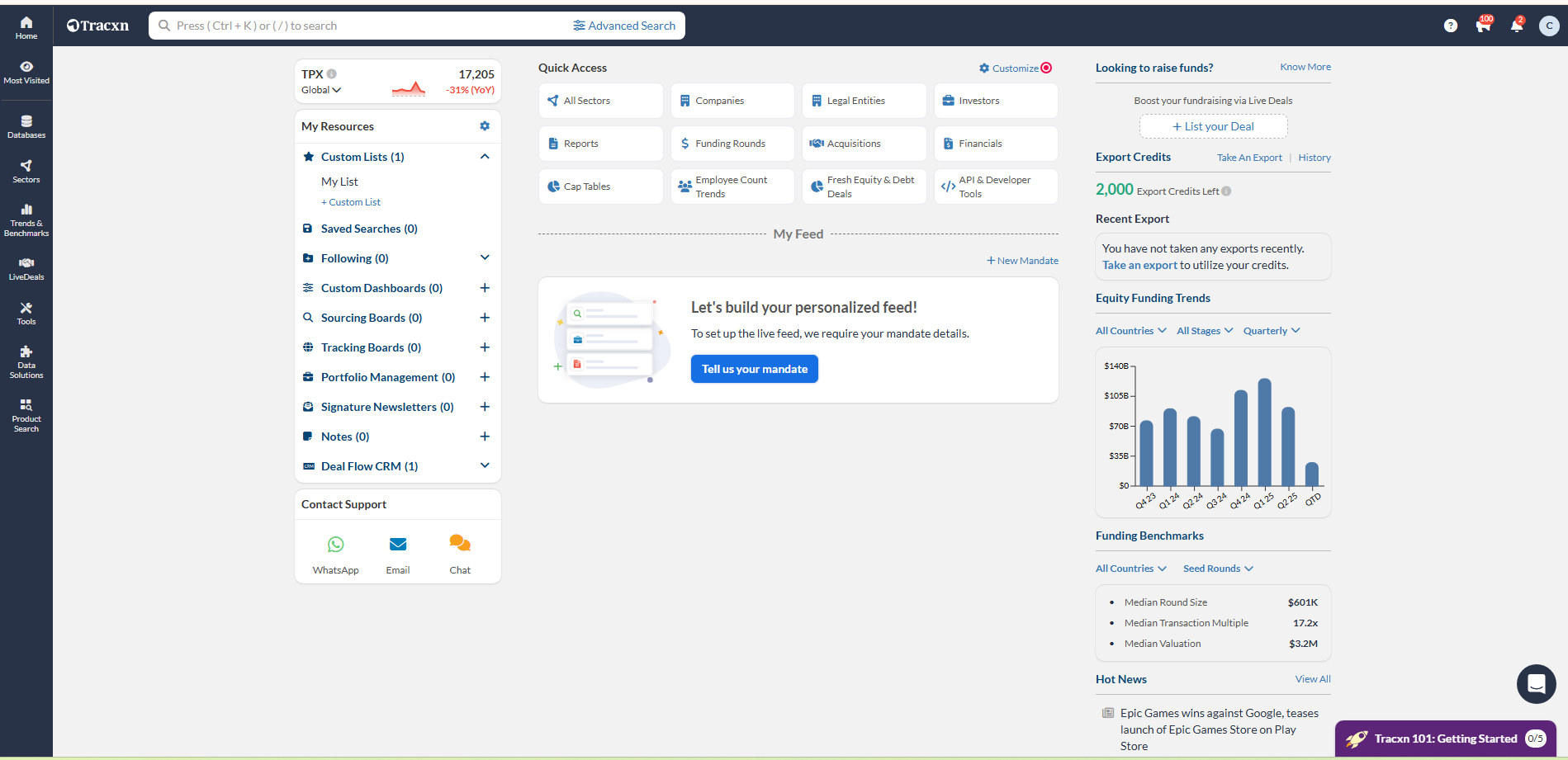Expand the Following section
This screenshot has width=1568, height=760.
click(x=485, y=258)
